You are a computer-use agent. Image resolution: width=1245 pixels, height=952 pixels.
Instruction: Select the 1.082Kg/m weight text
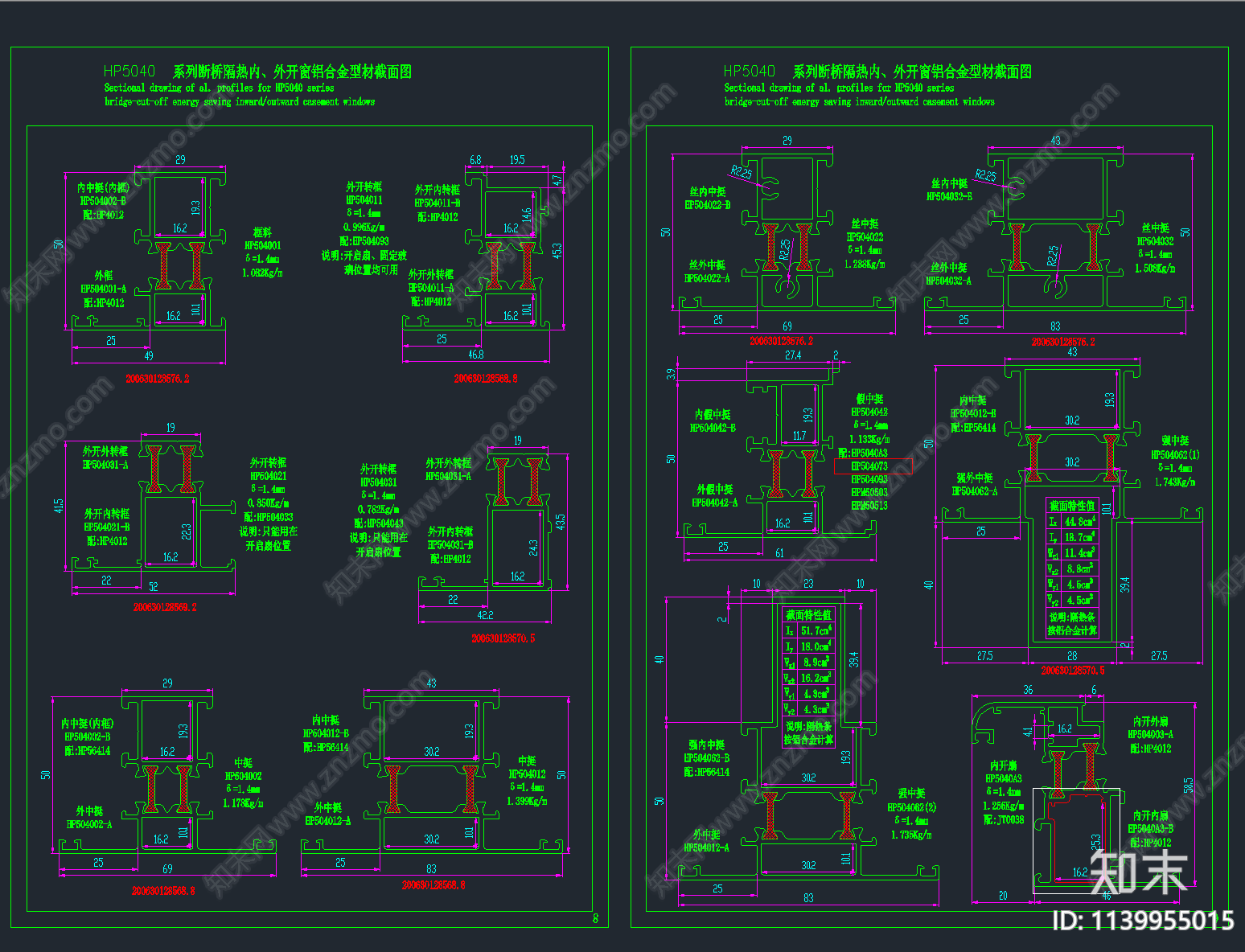pyautogui.click(x=262, y=273)
